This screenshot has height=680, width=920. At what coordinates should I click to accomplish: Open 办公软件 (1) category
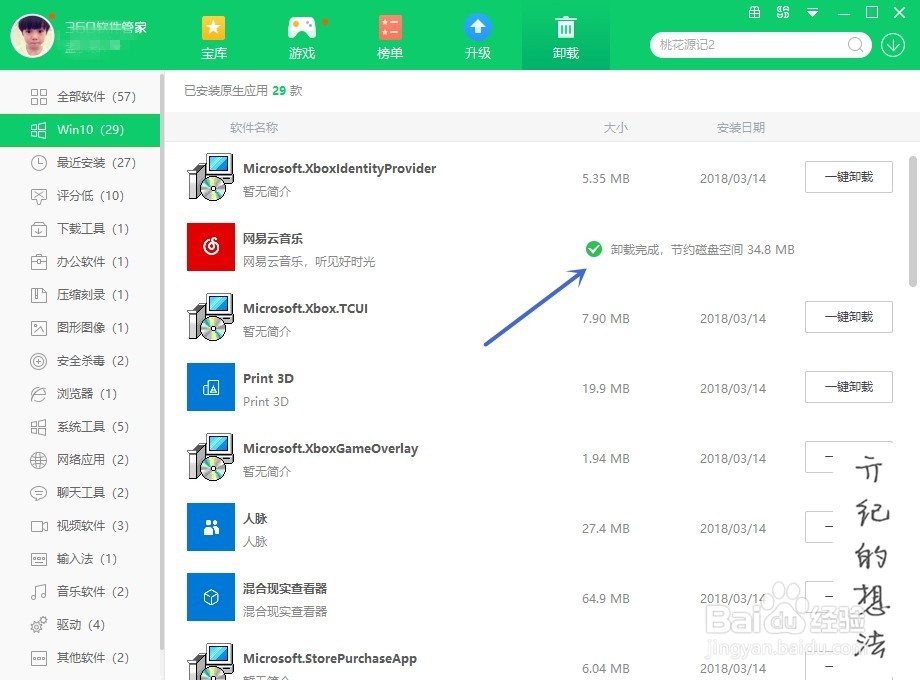pos(80,262)
